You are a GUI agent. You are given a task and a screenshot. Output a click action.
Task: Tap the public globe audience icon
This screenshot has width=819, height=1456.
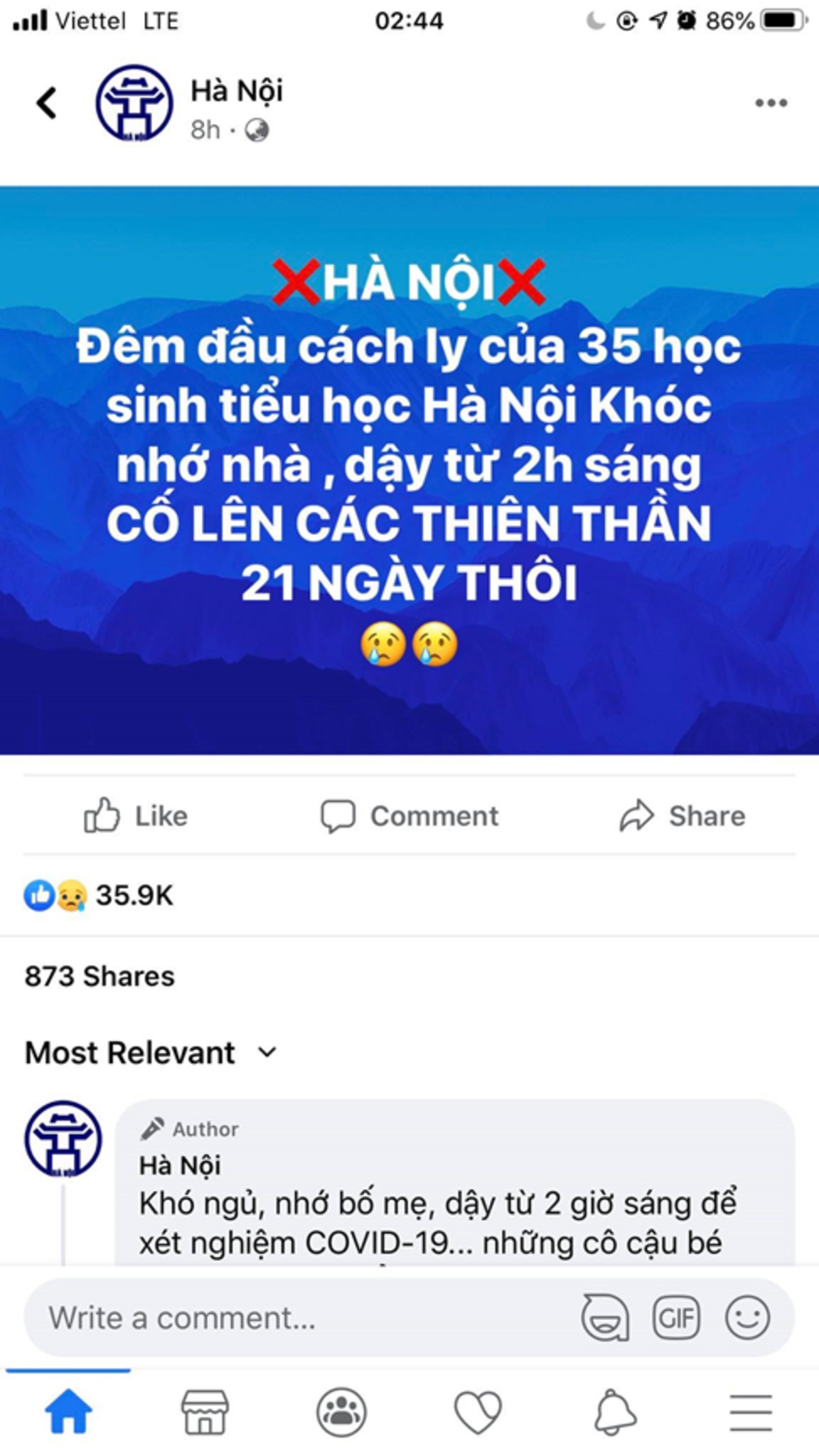pos(257,131)
